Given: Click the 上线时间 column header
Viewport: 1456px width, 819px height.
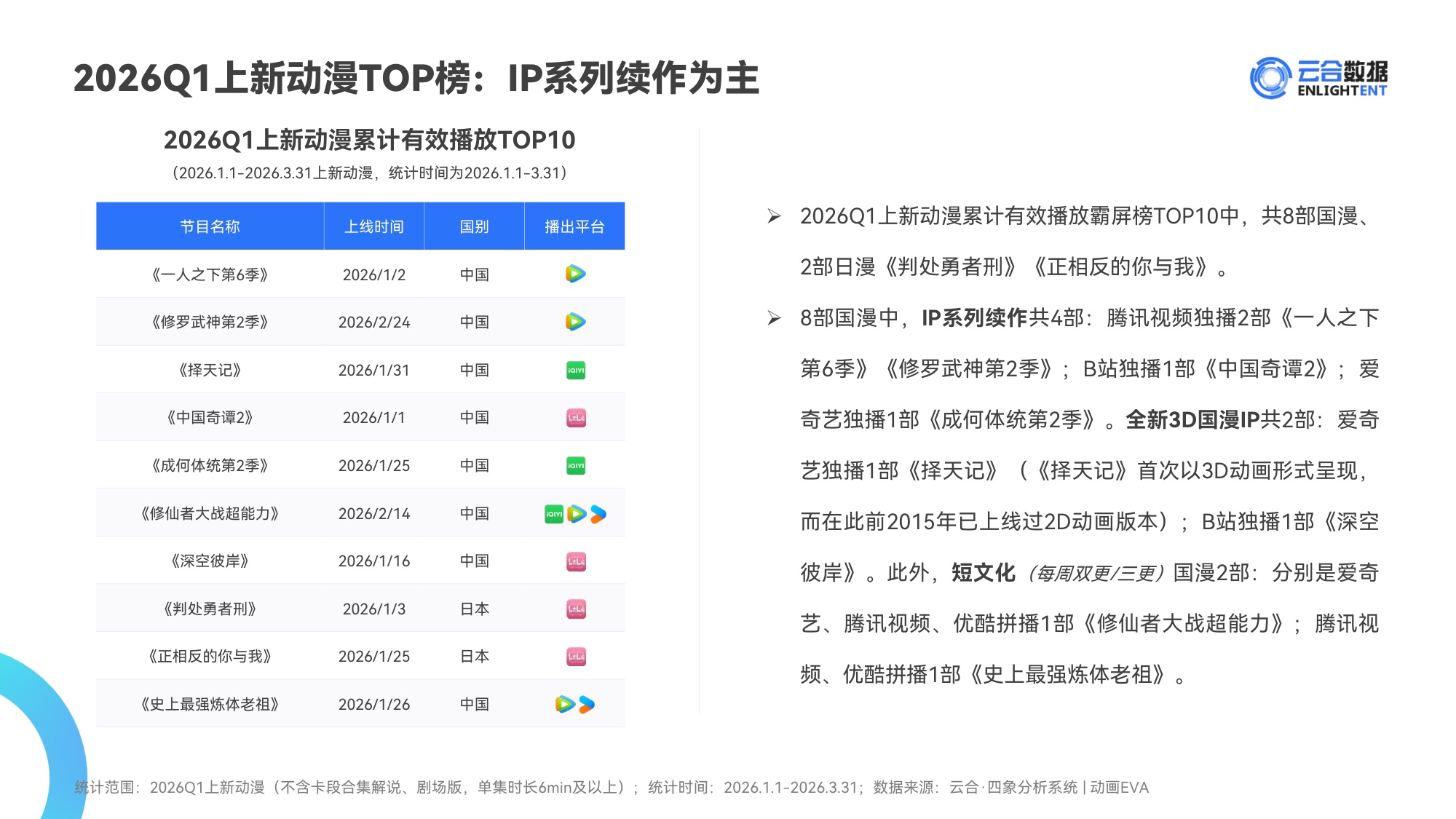Looking at the screenshot, I should pyautogui.click(x=374, y=226).
